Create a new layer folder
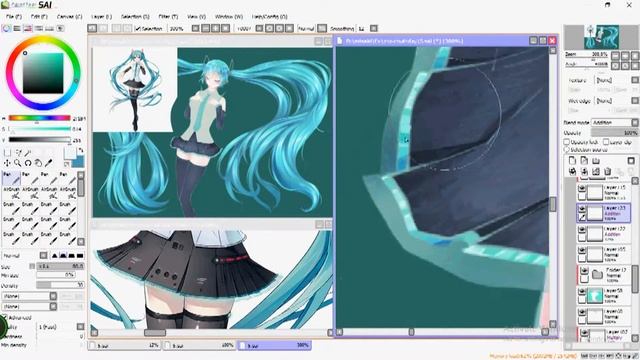640x360 pixels. [x=596, y=160]
